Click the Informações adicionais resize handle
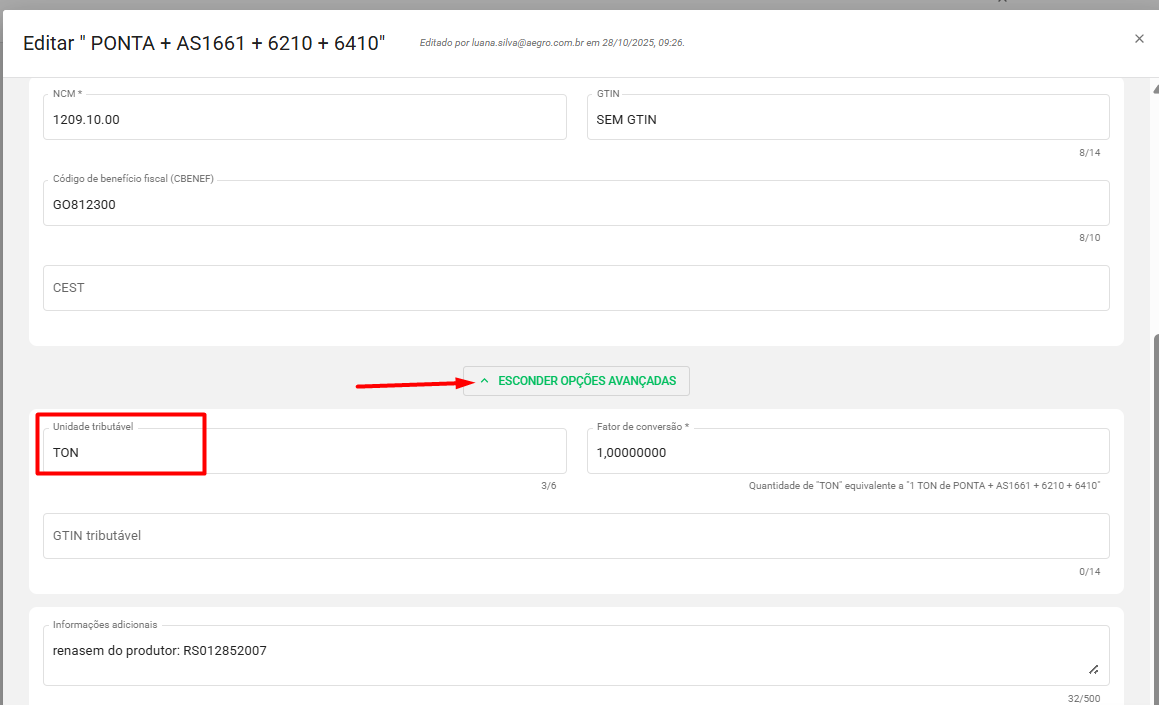The height and width of the screenshot is (705, 1159). point(1093,669)
